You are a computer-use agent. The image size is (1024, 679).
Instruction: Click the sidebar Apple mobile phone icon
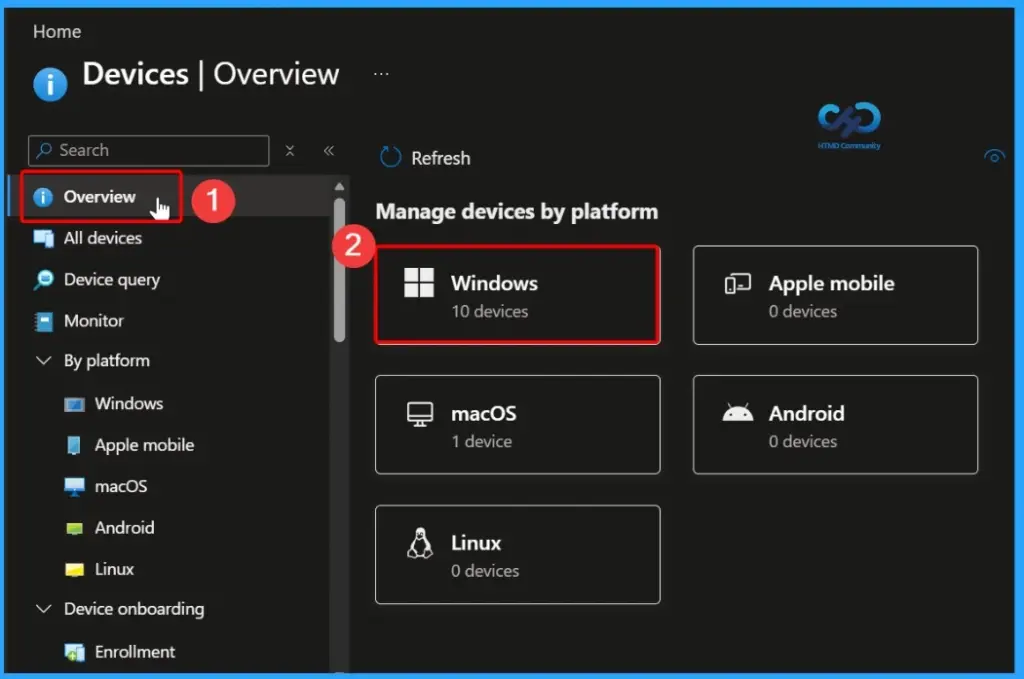click(x=74, y=445)
